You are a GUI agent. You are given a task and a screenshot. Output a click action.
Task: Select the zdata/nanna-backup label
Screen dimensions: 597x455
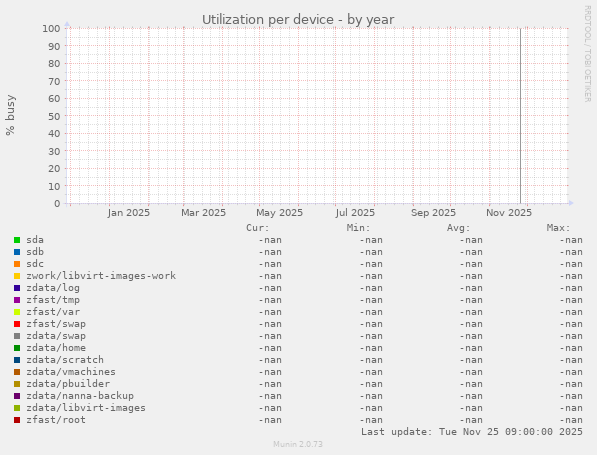pyautogui.click(x=80, y=396)
